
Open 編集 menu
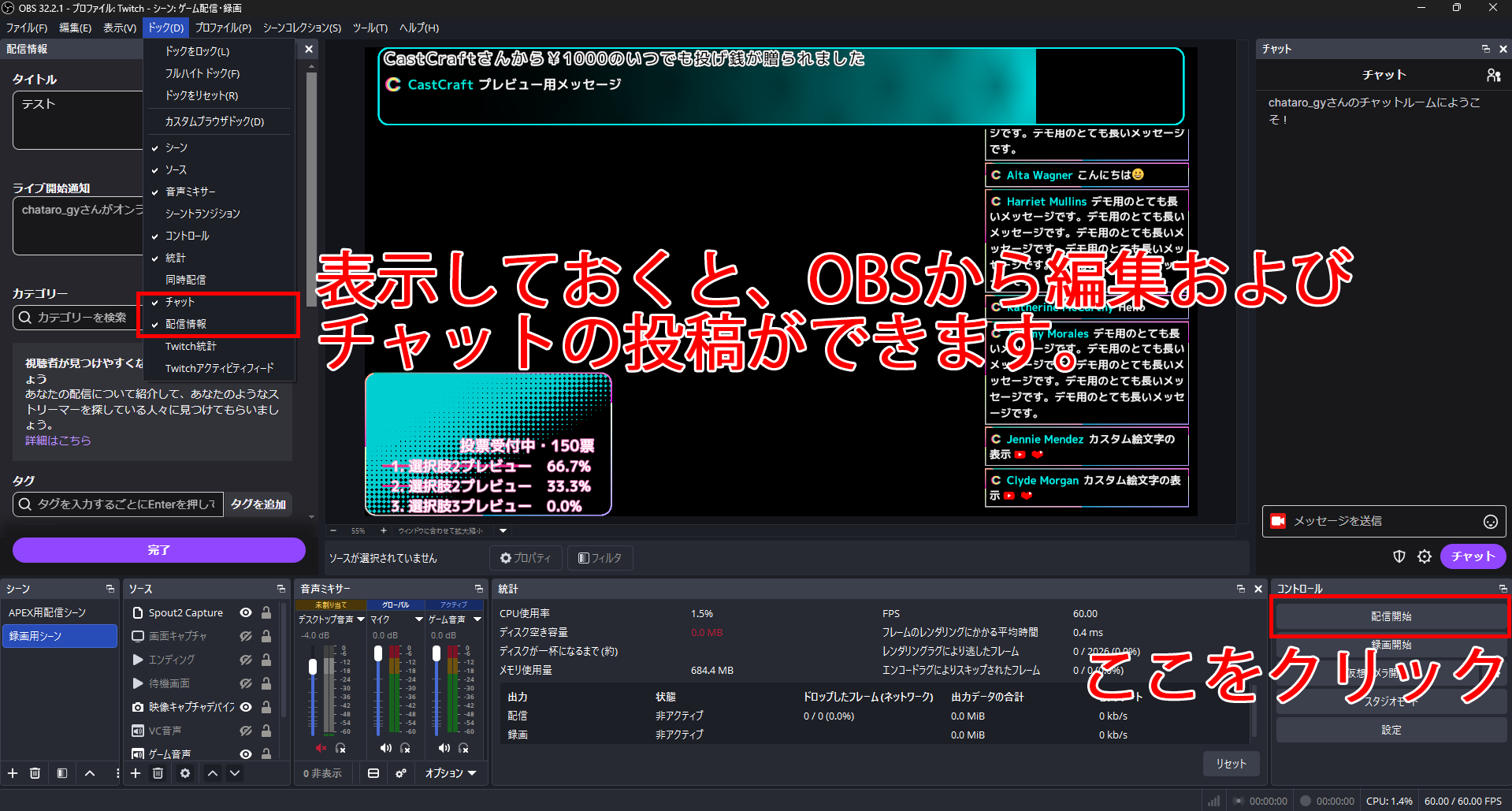click(x=76, y=28)
